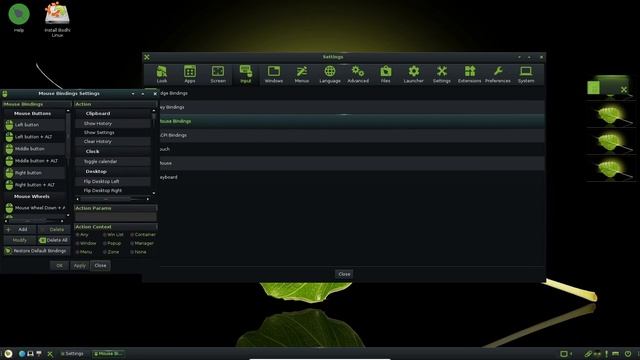Open the Bodhi start menu in taskbar

pyautogui.click(x=8, y=353)
